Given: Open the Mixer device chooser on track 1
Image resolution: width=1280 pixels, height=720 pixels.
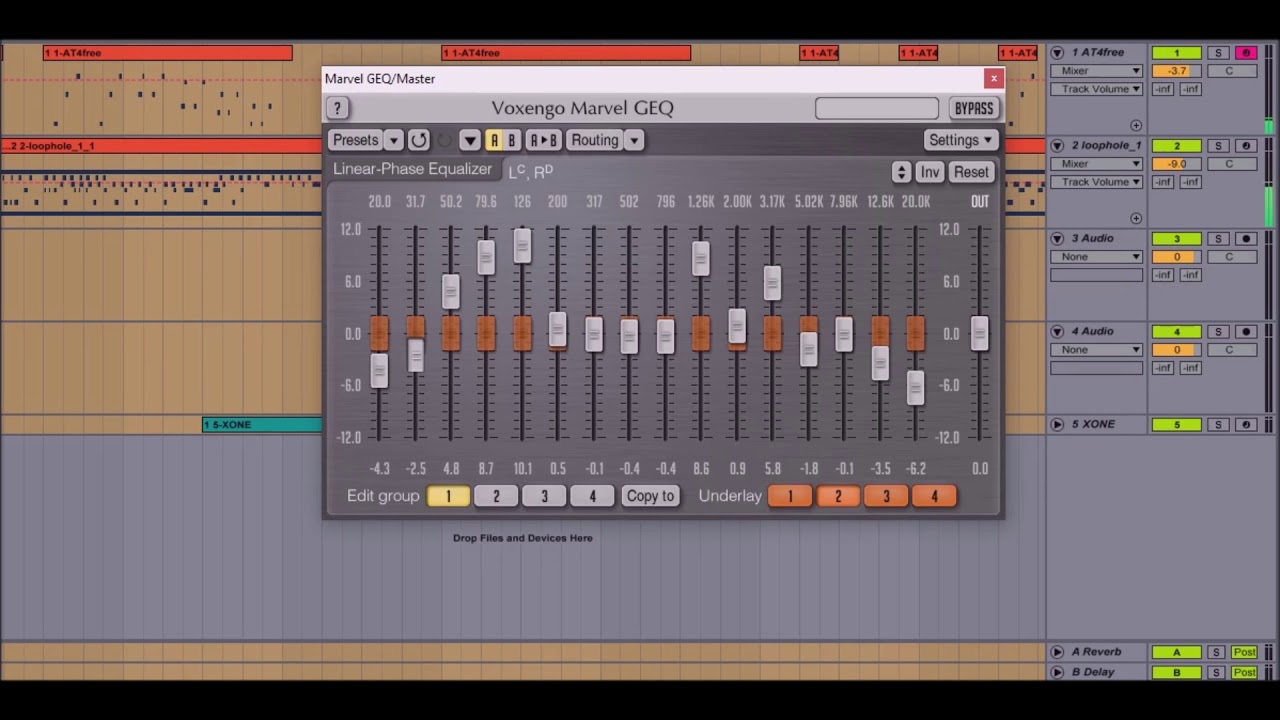Looking at the screenshot, I should click(x=1096, y=71).
